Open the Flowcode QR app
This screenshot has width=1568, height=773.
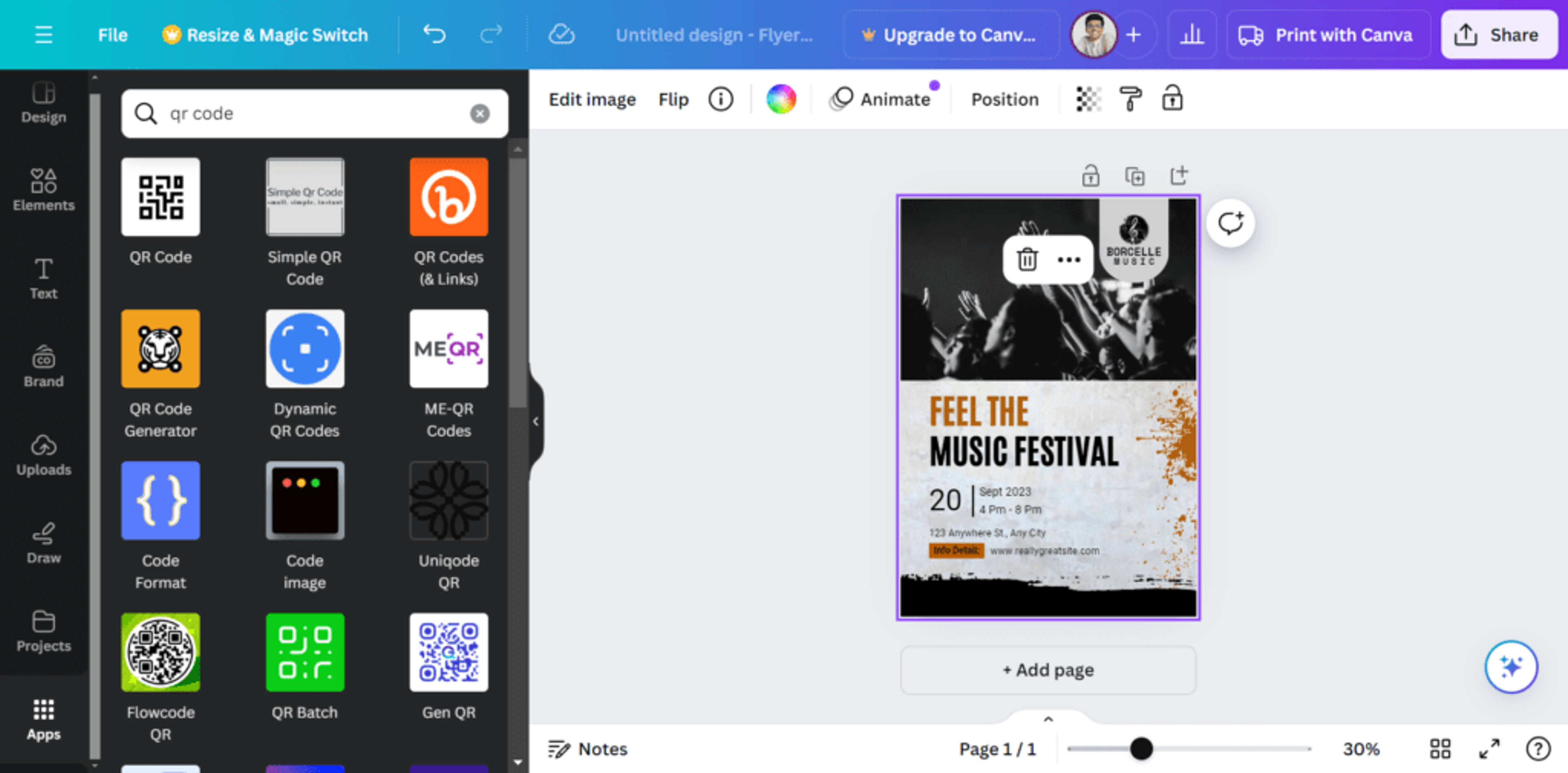161,679
